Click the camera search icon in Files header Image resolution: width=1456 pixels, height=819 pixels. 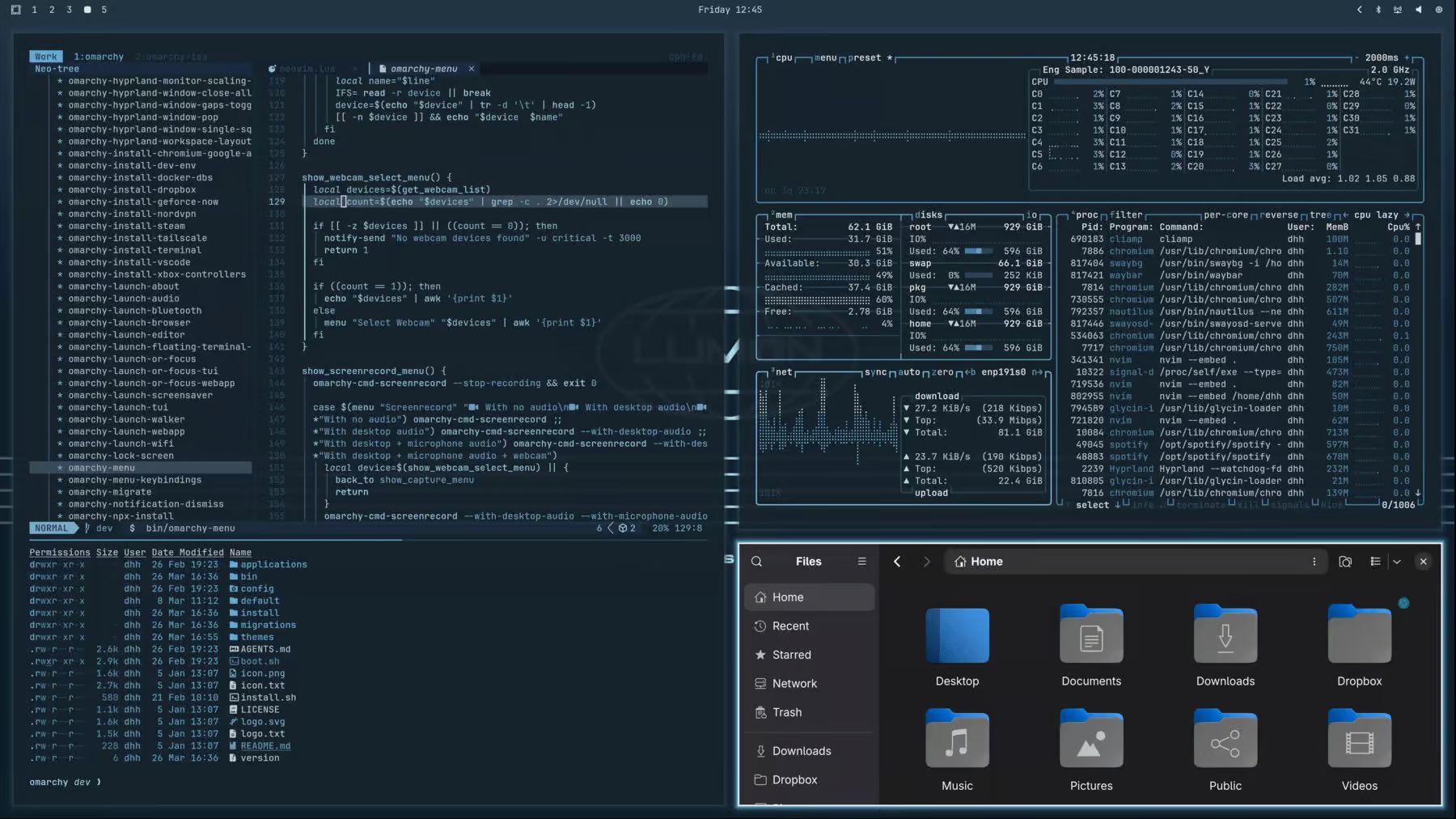pyautogui.click(x=1345, y=562)
